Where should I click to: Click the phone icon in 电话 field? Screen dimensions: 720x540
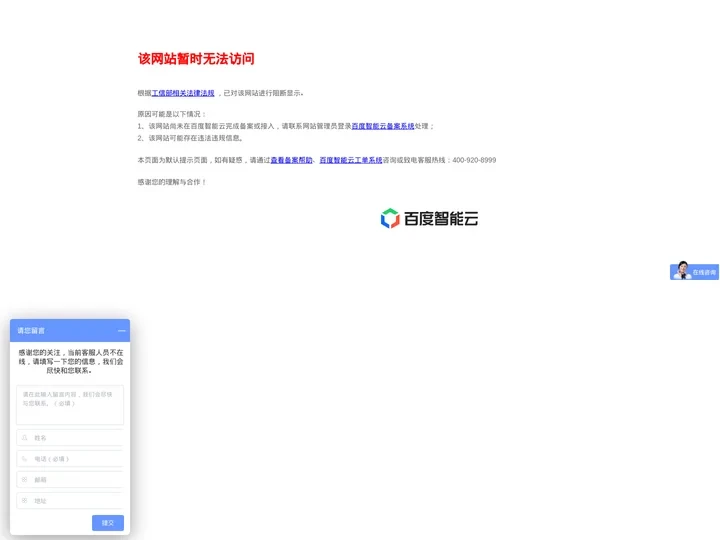[x=25, y=459]
